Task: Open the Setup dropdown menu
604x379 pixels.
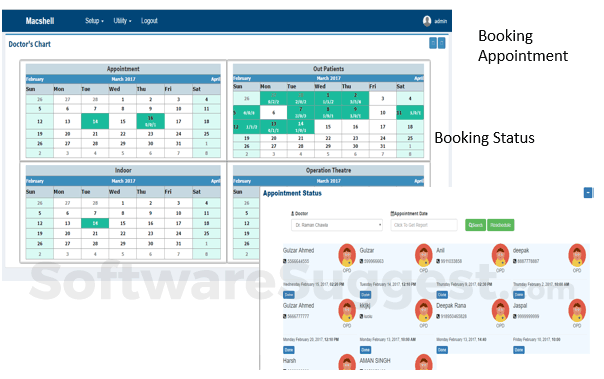Action: click(x=94, y=21)
